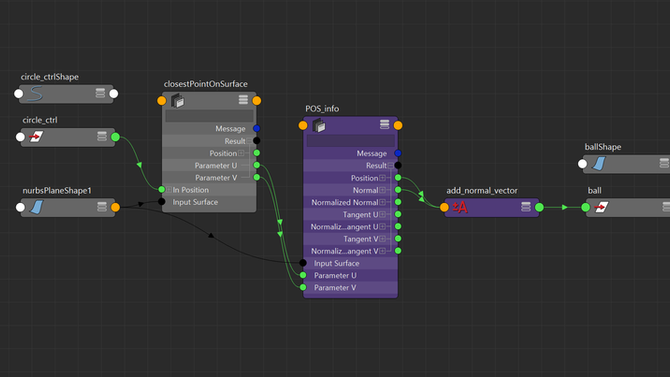Screen dimensions: 670x377
Task: Click the circle_ctrlShape curve icon
Action: tap(35, 94)
